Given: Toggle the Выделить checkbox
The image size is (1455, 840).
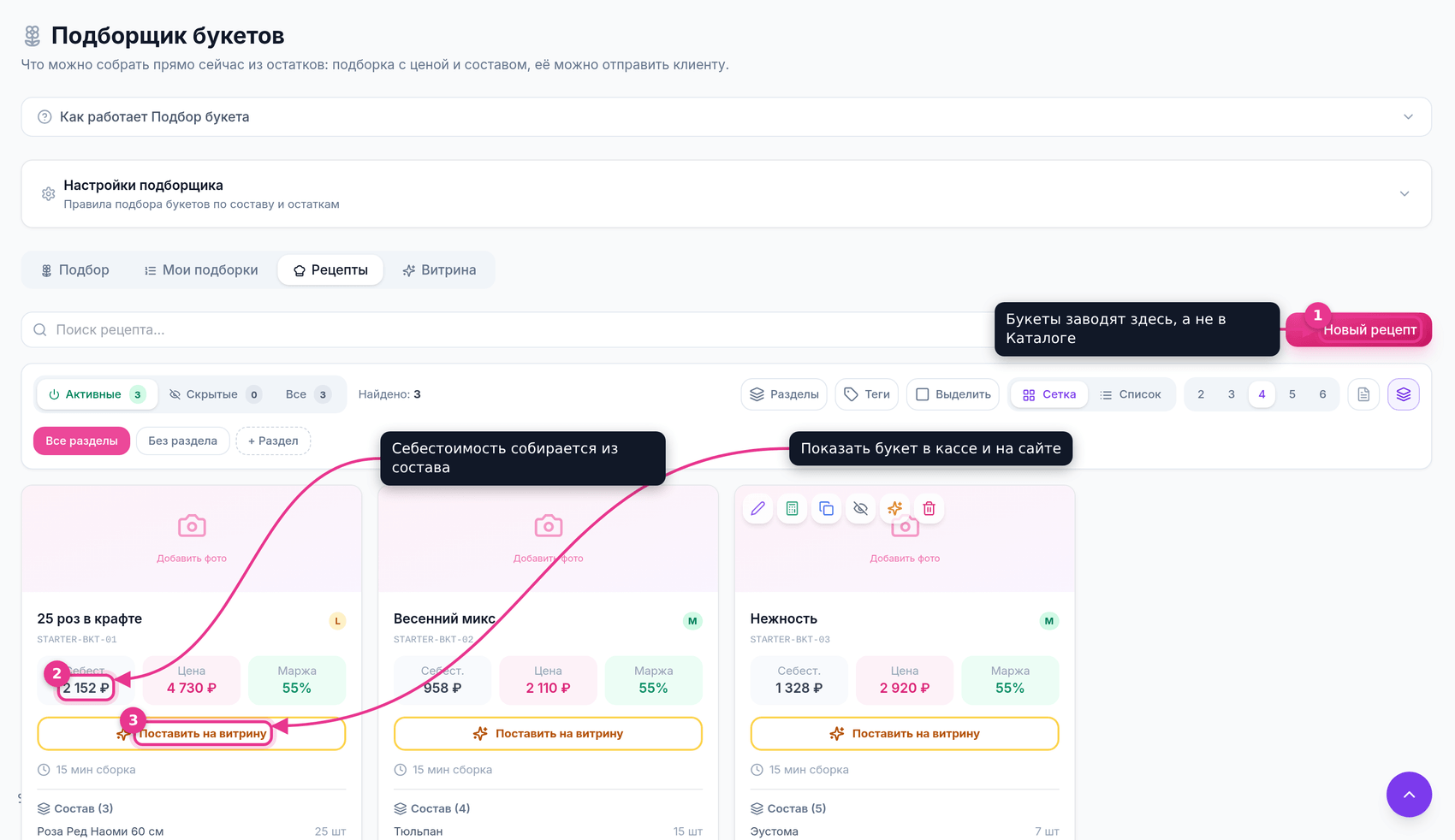Looking at the screenshot, I should point(953,394).
